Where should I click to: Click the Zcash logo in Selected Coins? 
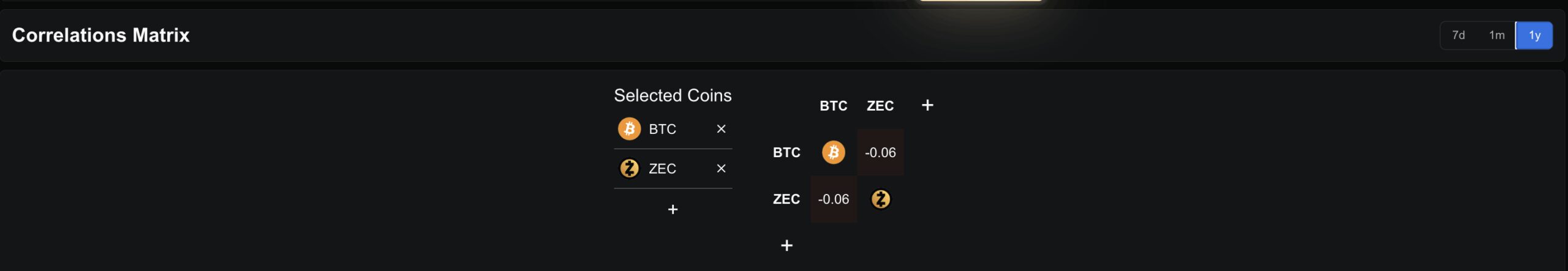[x=629, y=168]
